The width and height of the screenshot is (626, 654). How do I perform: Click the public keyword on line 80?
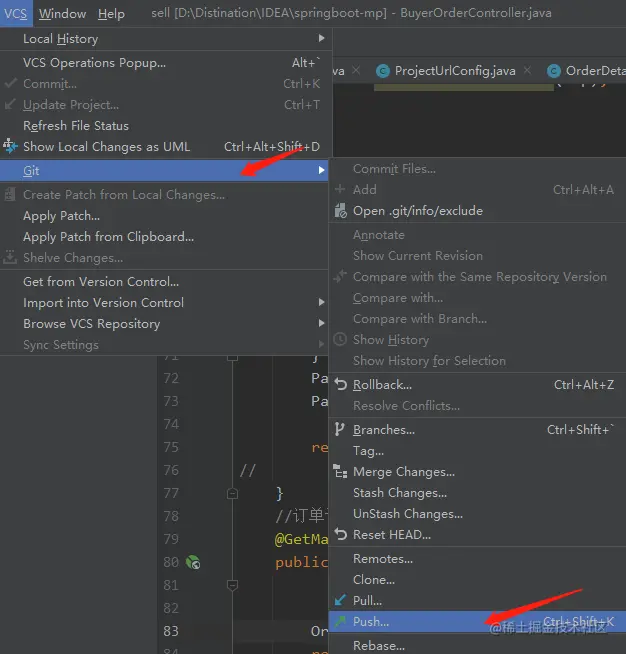(302, 562)
